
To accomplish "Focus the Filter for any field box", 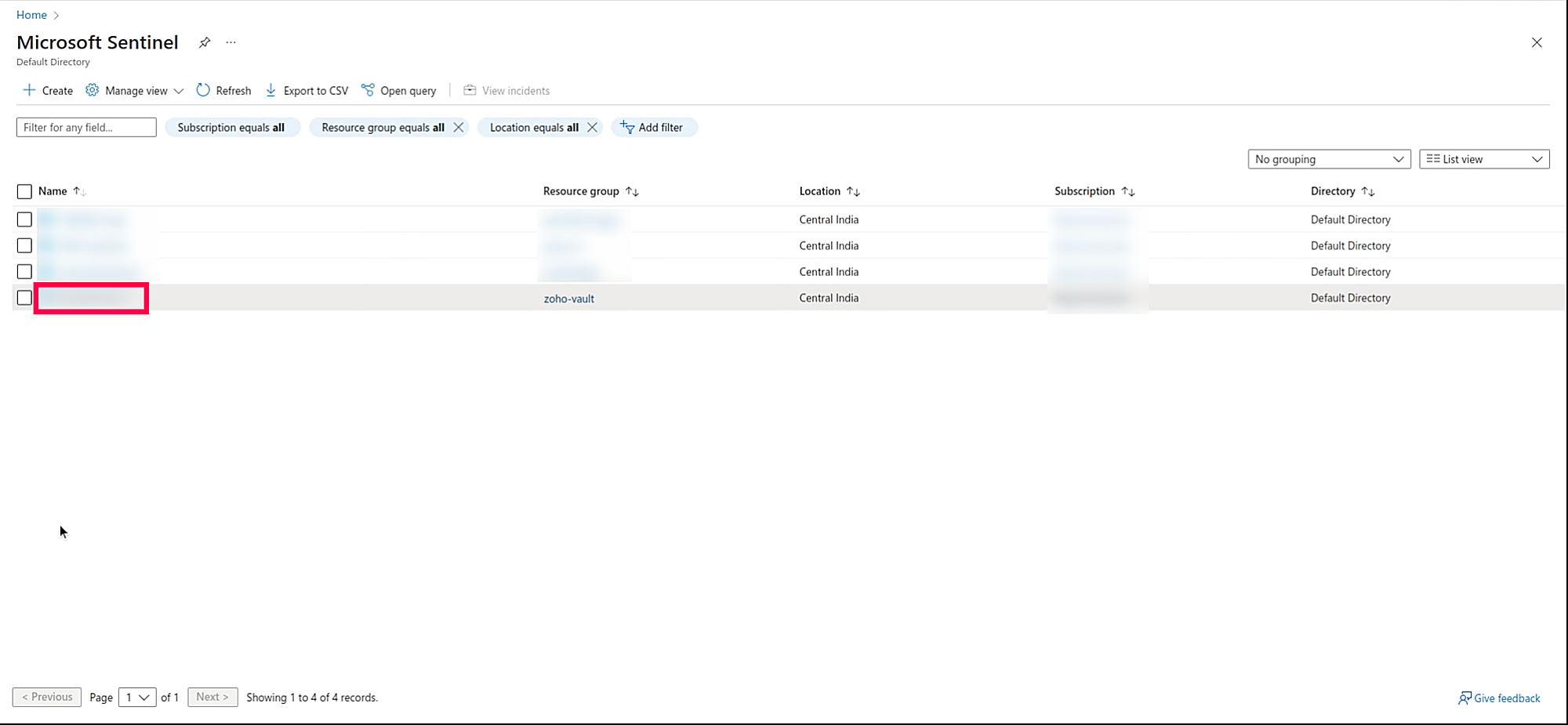I will click(86, 127).
